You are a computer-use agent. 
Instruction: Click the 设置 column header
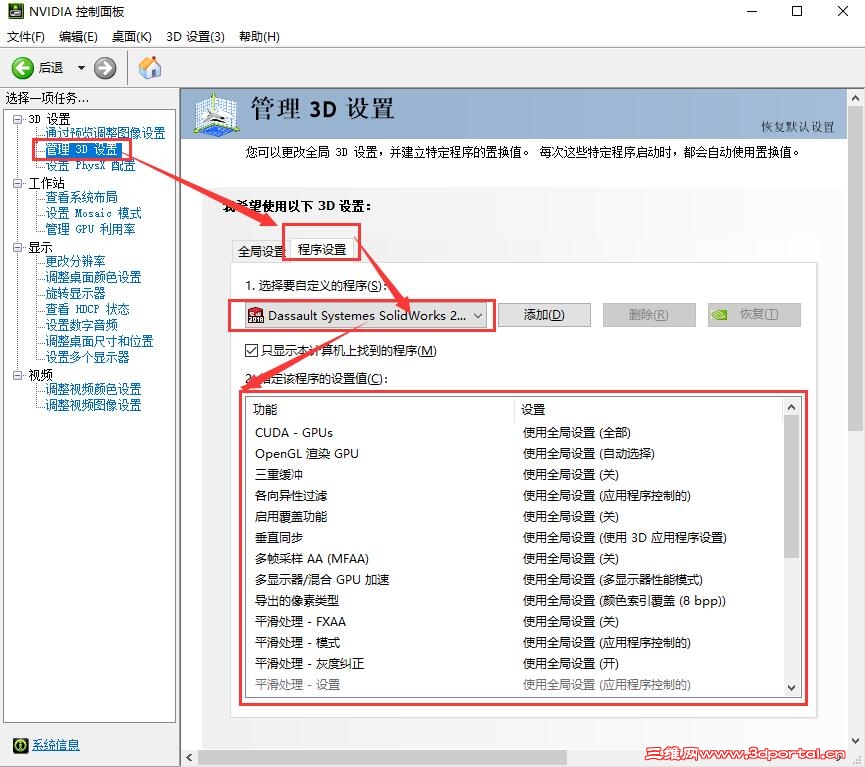(x=648, y=409)
